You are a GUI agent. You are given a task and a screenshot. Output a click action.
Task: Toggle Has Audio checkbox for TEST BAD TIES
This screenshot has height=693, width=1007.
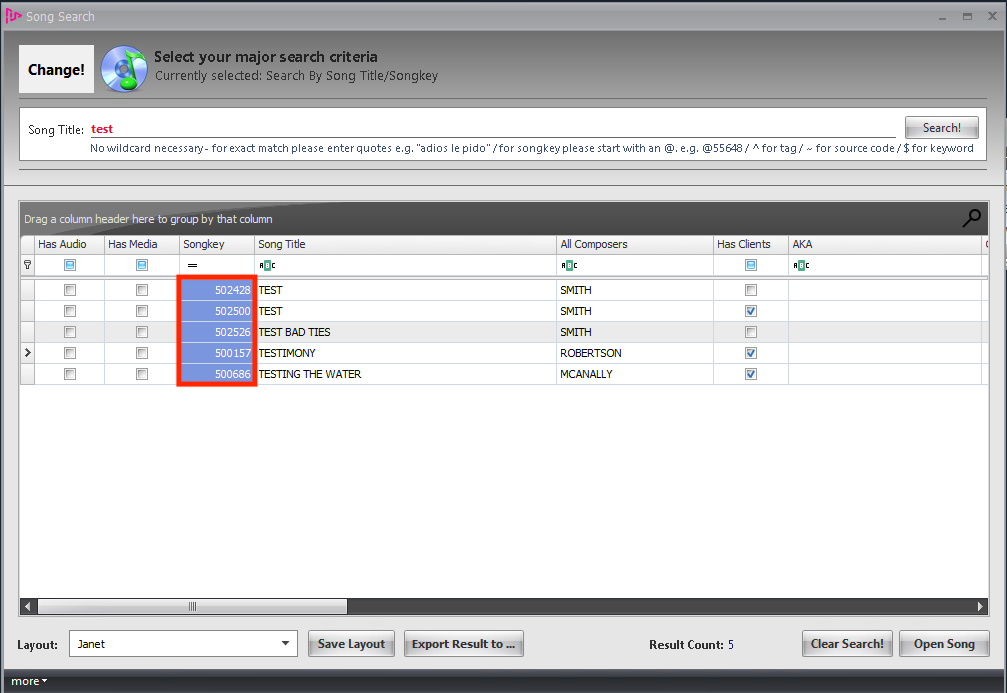pos(70,332)
